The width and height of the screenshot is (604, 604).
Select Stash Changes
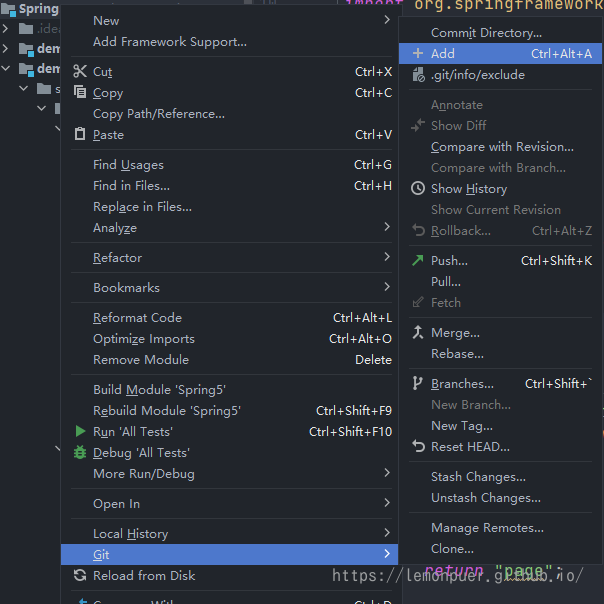coord(500,476)
